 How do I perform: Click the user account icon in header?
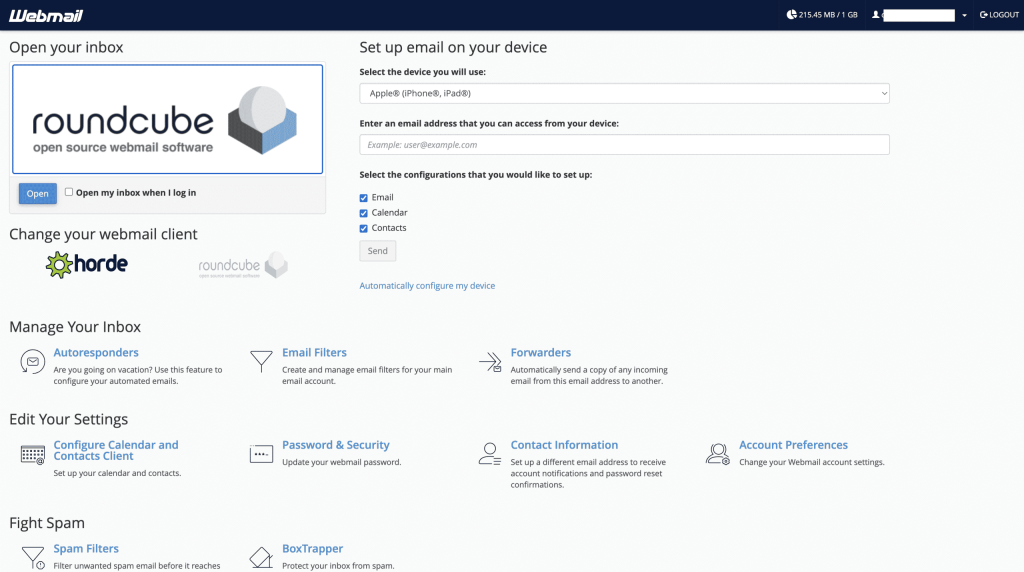pos(876,14)
